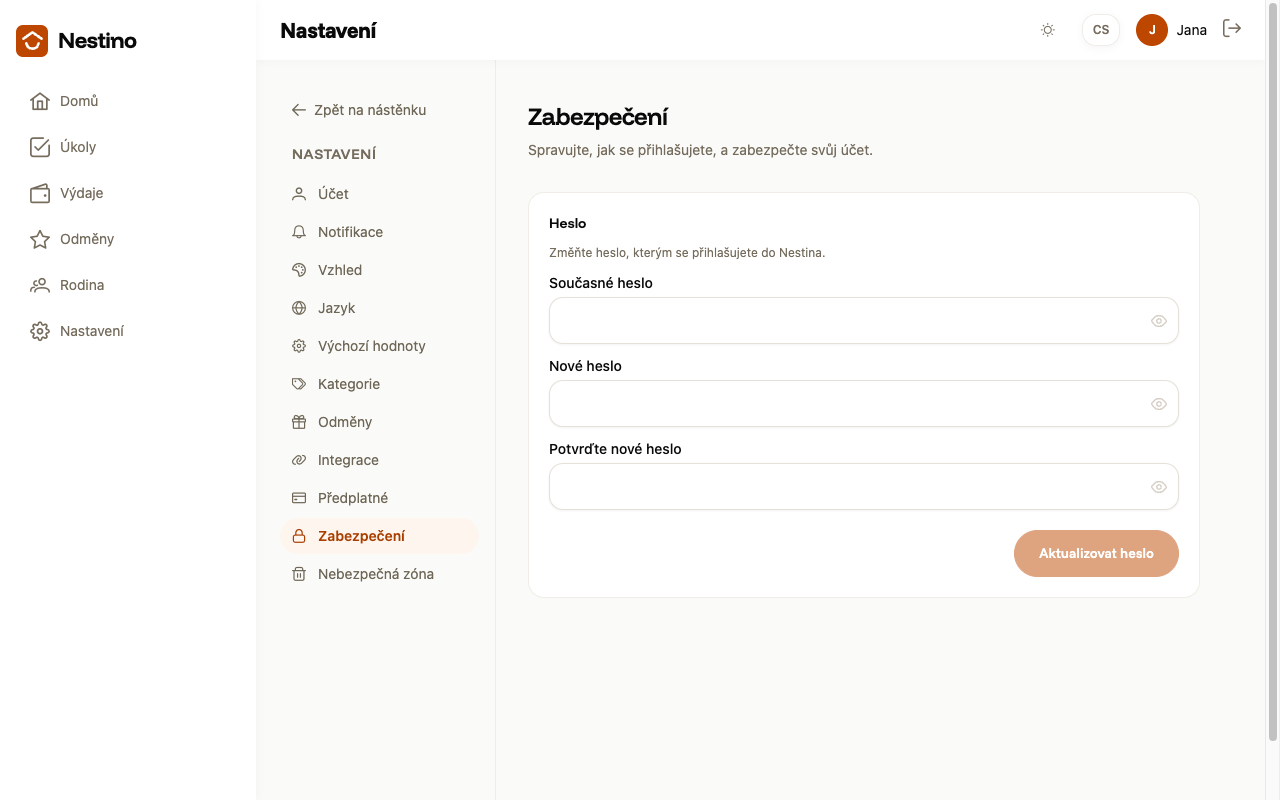Toggle visibility of Potvrďte nové heslo field
Image resolution: width=1280 pixels, height=800 pixels.
pos(1159,487)
